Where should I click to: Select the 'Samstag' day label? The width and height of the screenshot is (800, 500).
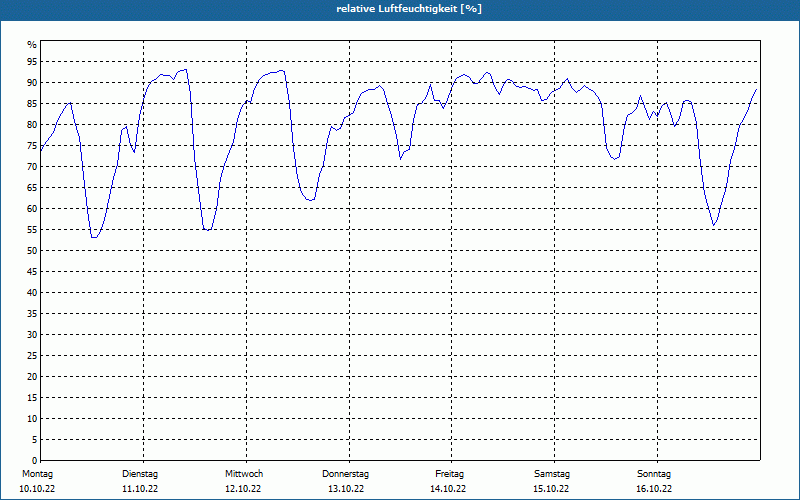(x=552, y=474)
